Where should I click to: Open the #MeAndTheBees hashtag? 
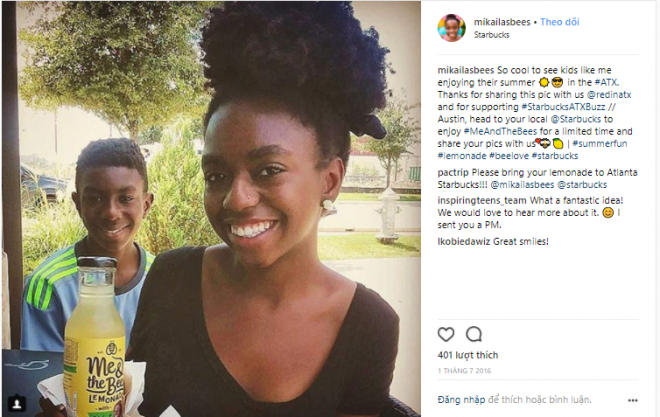point(500,131)
